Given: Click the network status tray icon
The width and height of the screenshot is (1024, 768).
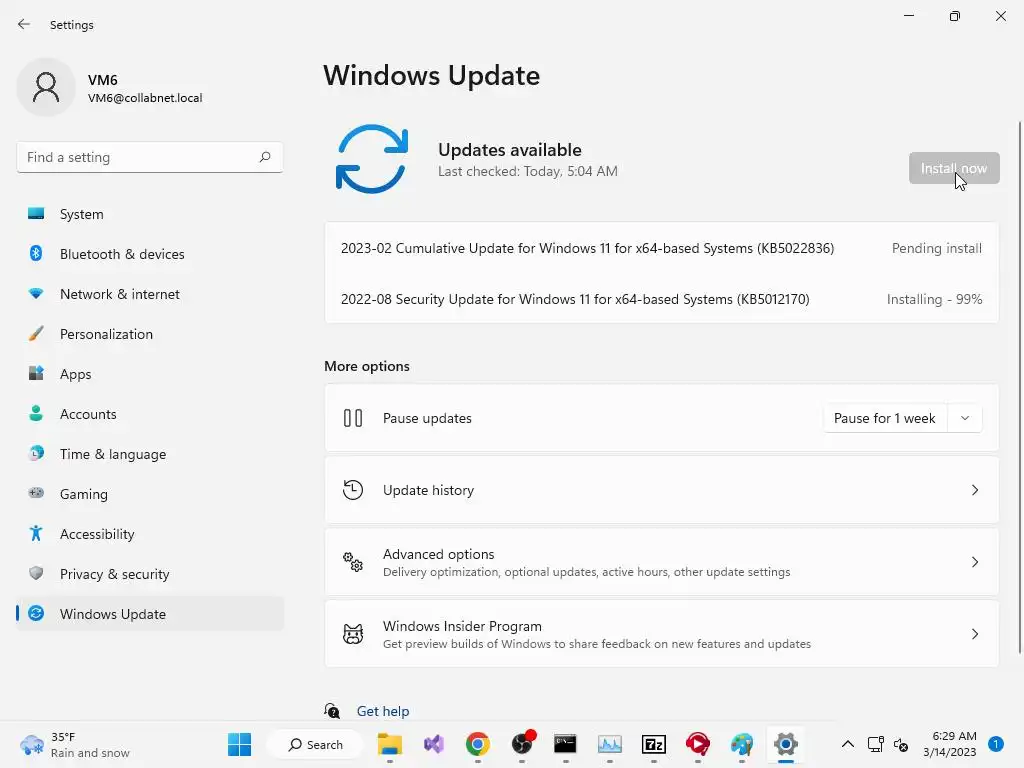Looking at the screenshot, I should click(x=875, y=744).
